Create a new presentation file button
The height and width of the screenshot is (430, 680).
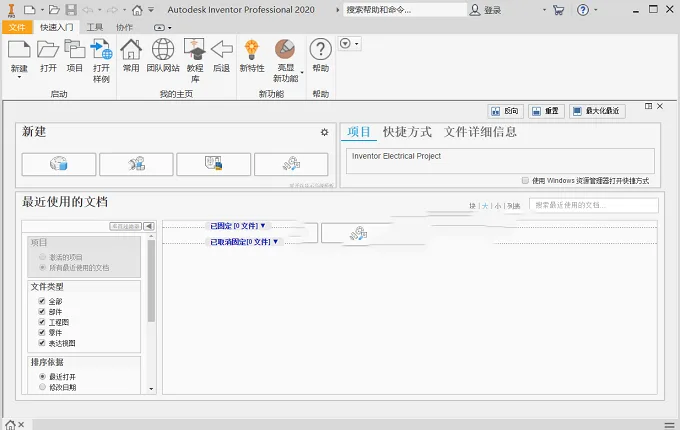point(291,164)
